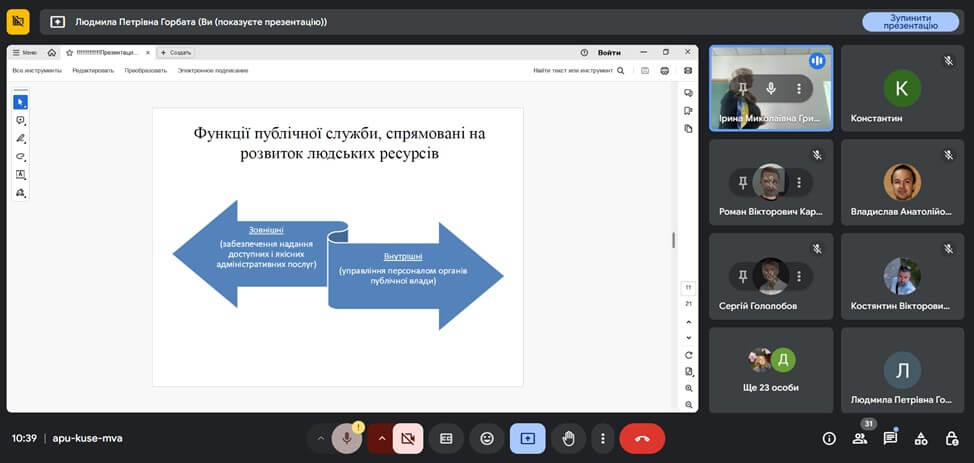Screen dimensions: 974x463
Task: Open the Преобразовать menu in PDF viewer
Action: coord(146,71)
